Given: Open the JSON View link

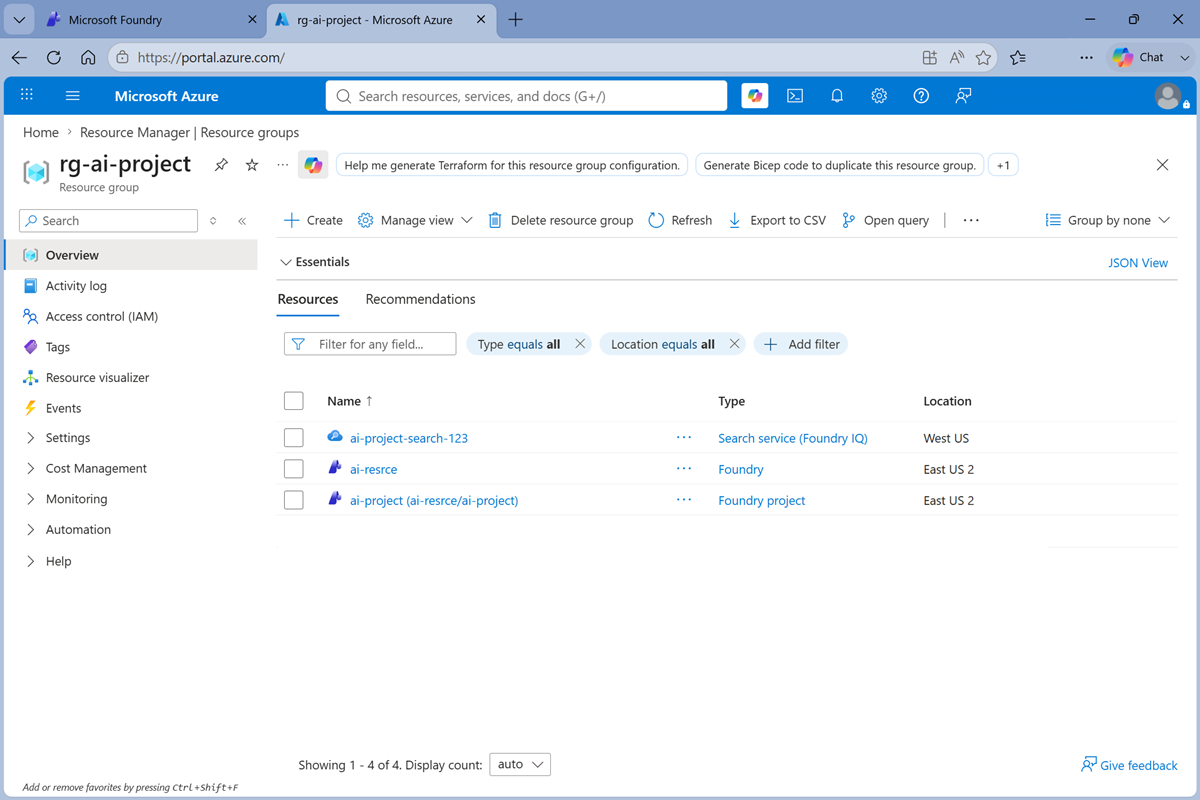Looking at the screenshot, I should (1138, 263).
